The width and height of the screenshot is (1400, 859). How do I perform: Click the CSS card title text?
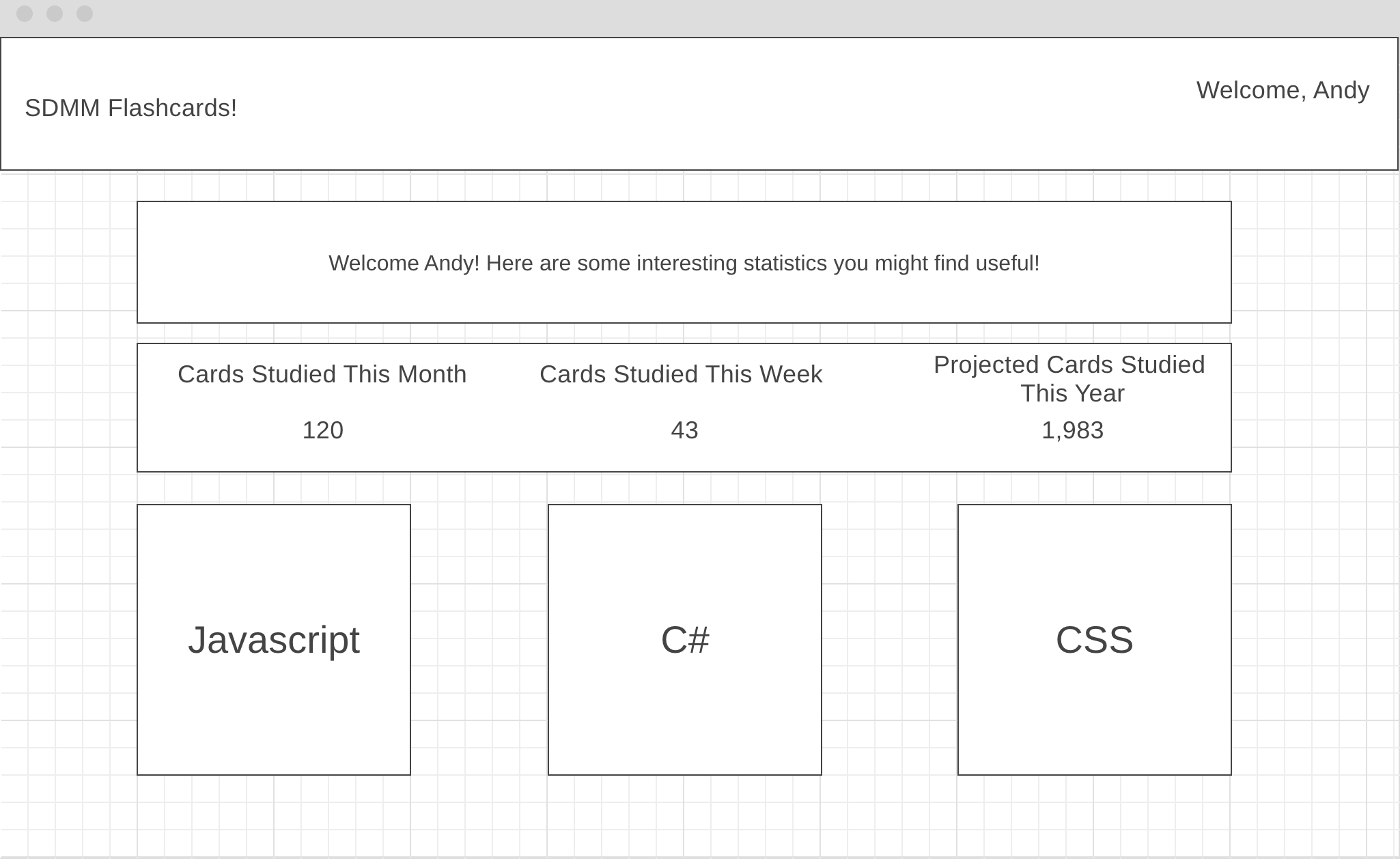[1094, 639]
